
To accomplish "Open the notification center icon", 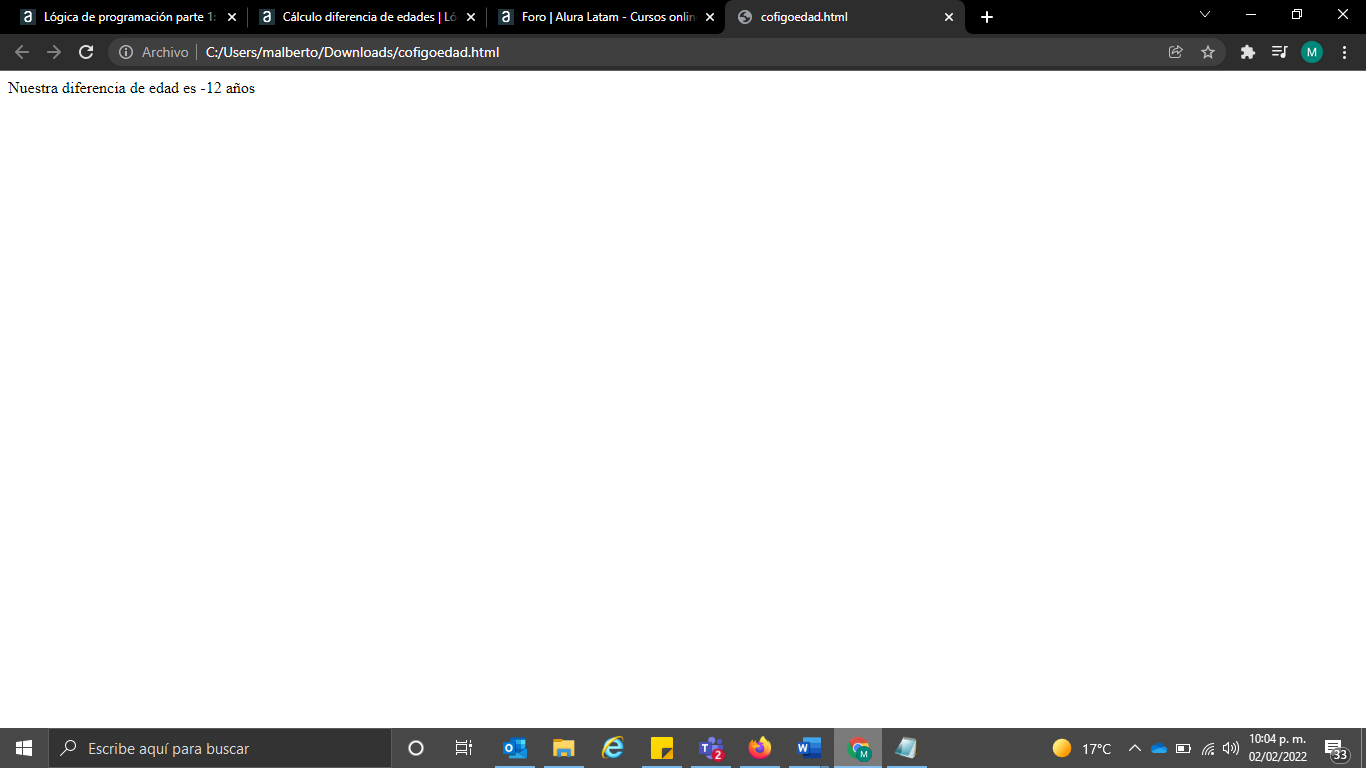I will [1336, 748].
